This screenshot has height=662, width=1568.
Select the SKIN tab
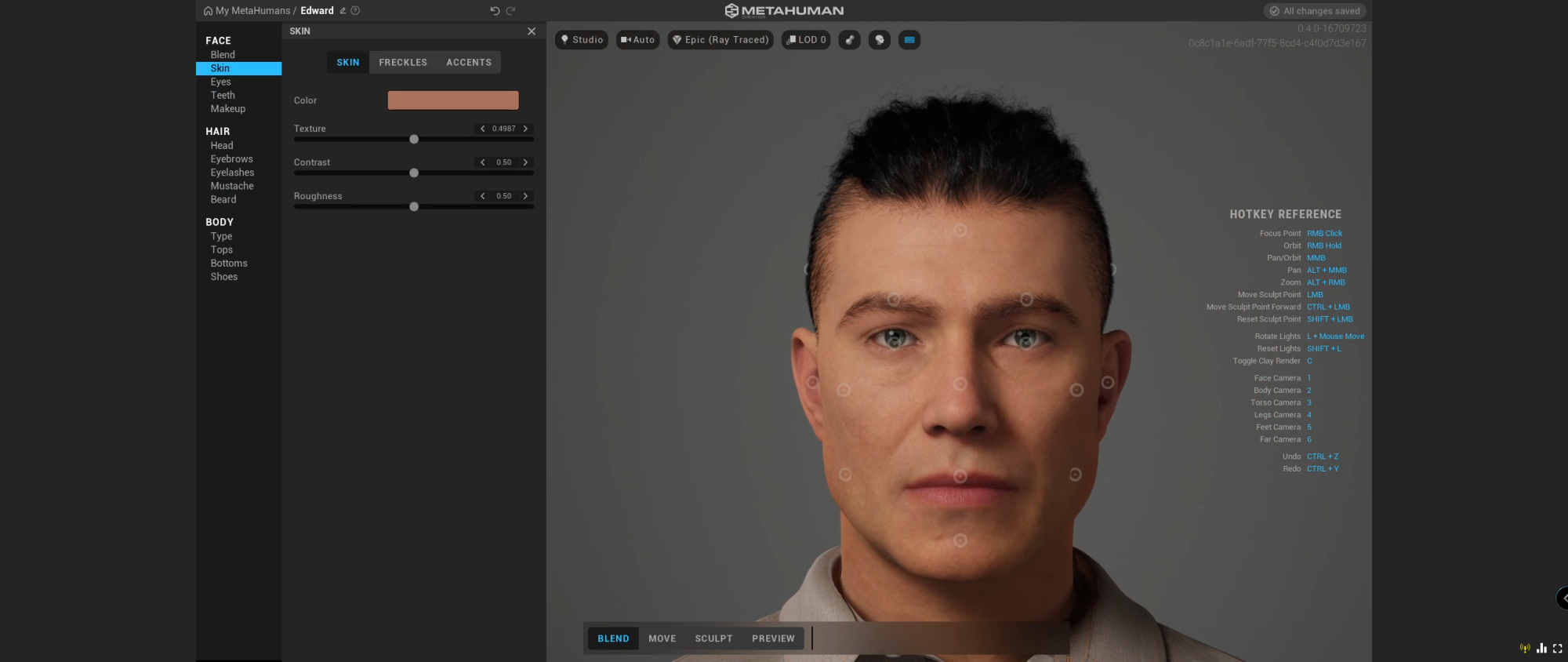coord(348,63)
